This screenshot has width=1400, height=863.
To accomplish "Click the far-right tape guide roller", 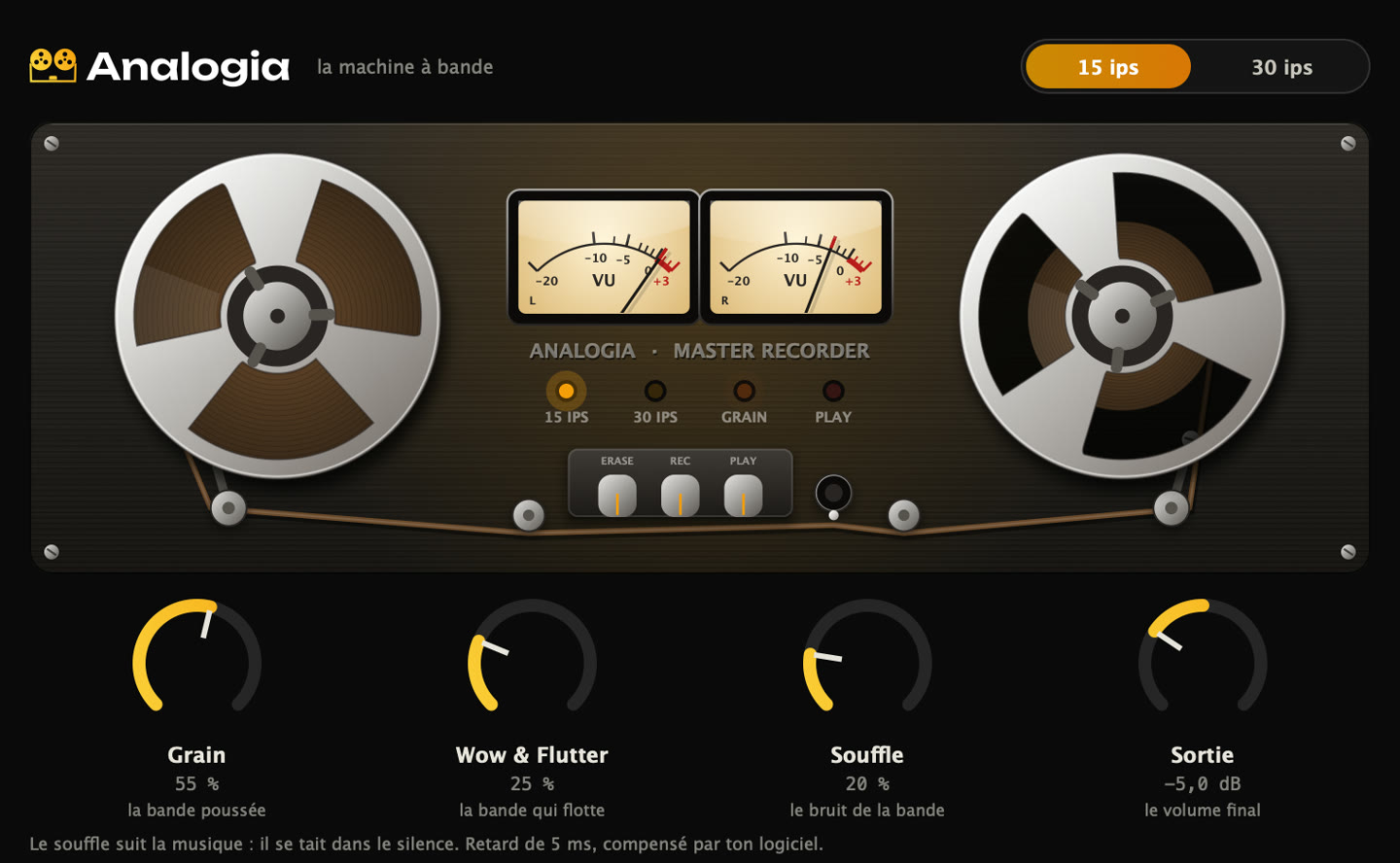I will pyautogui.click(x=1171, y=507).
